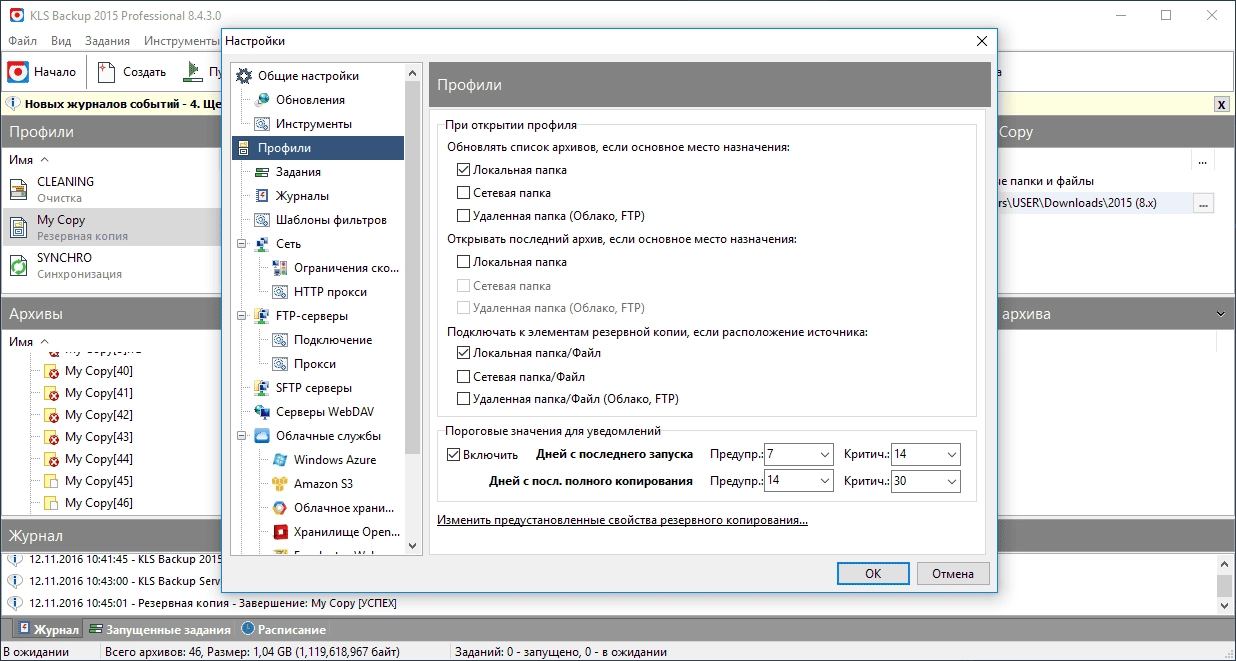Screen dimensions: 1236x661
Task: Select My Copy profile in main window
Action: coord(112,227)
